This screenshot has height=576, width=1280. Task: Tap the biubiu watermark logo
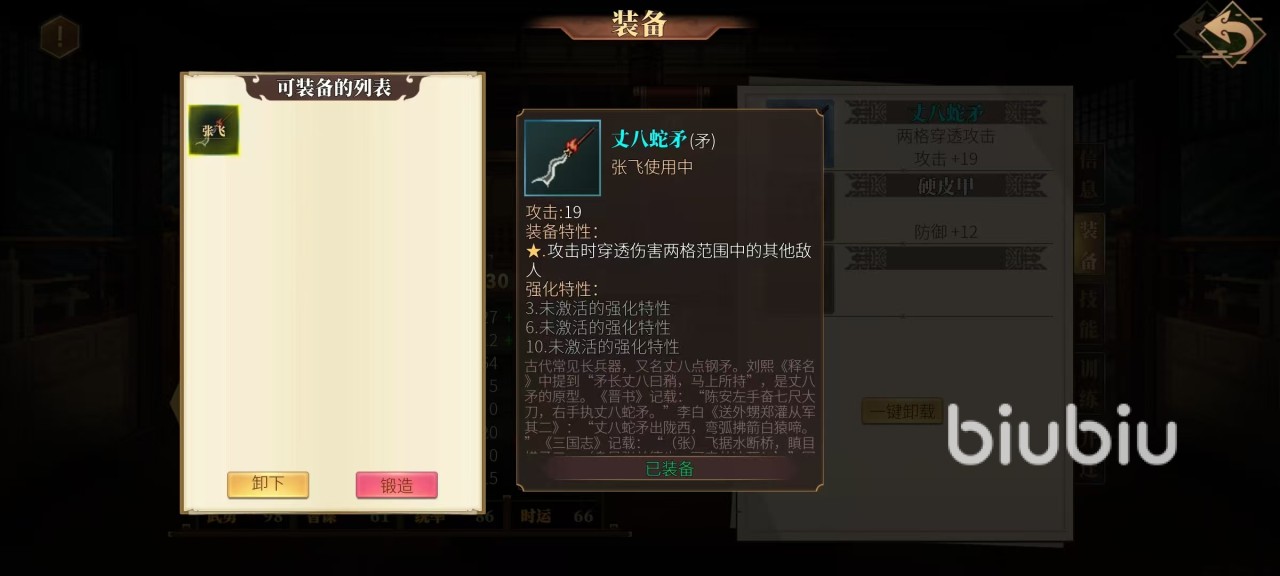click(1062, 435)
